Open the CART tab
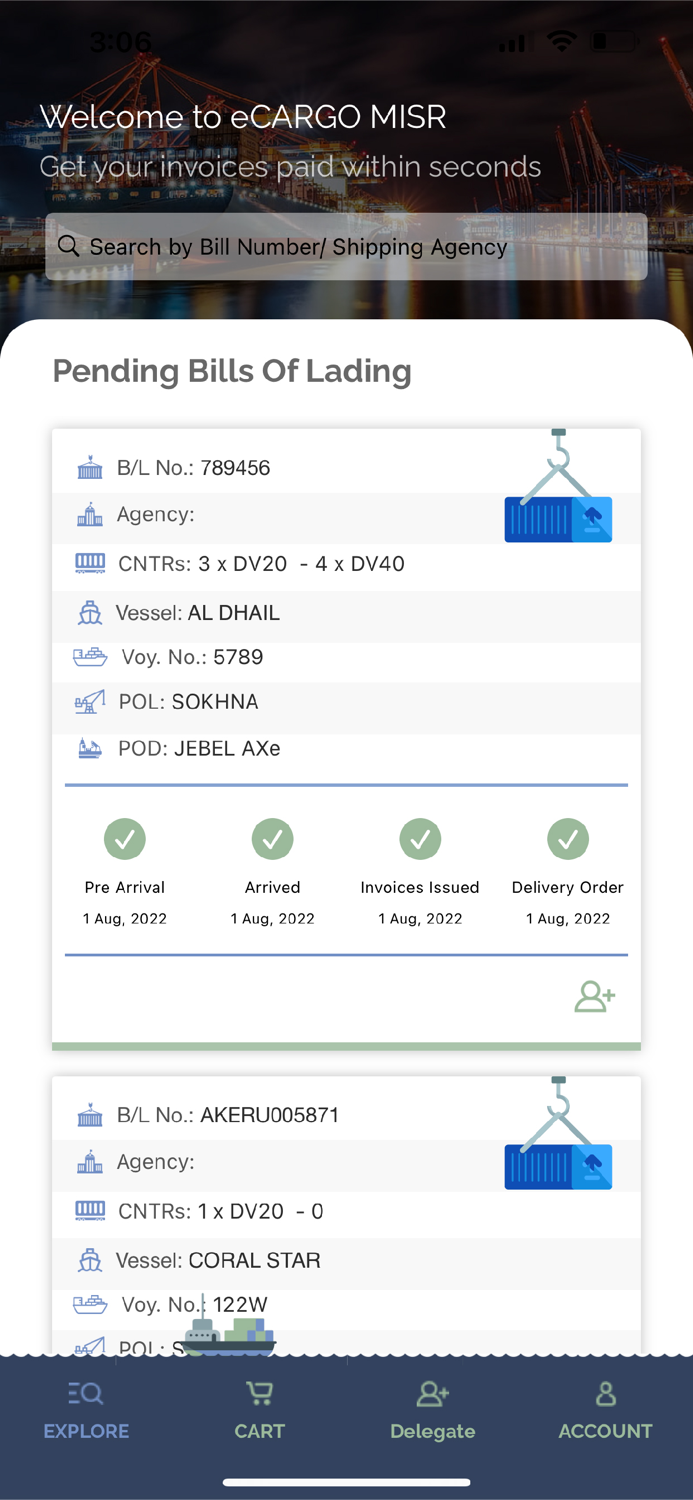The image size is (693, 1500). tap(259, 1411)
